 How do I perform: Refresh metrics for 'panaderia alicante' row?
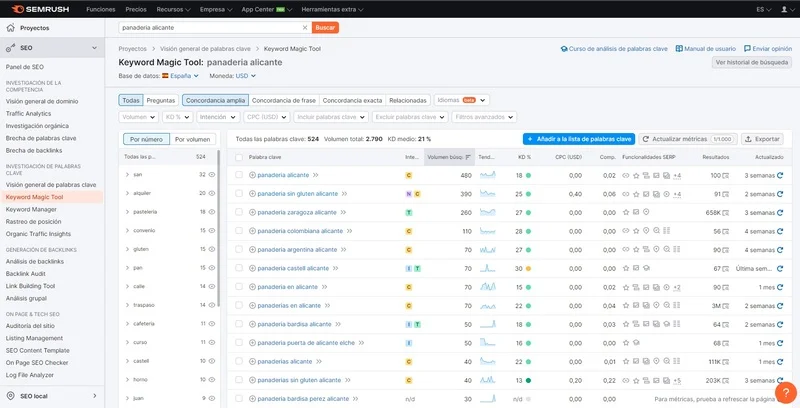[780, 175]
